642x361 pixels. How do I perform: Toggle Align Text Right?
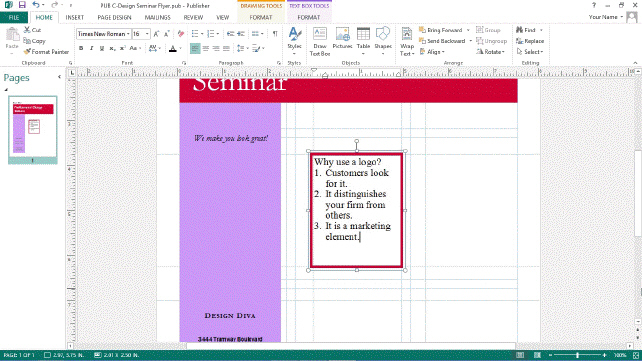pos(216,48)
